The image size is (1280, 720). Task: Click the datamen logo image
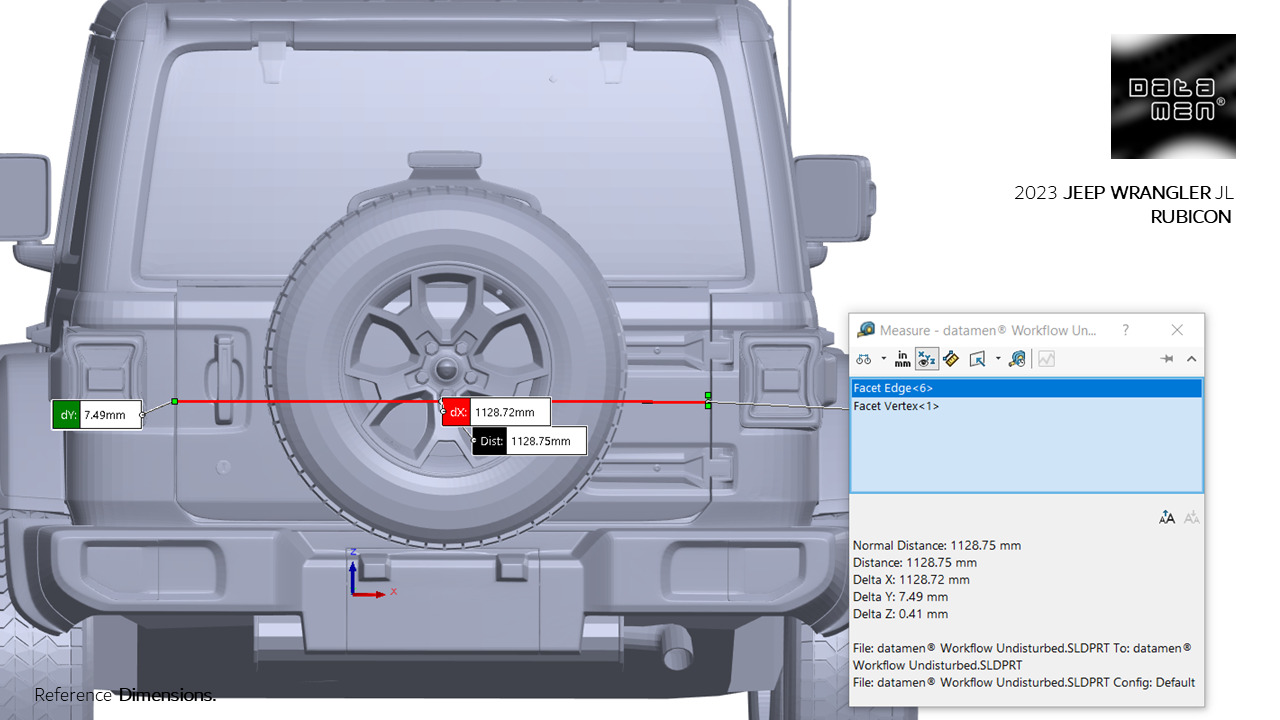pyautogui.click(x=1173, y=96)
